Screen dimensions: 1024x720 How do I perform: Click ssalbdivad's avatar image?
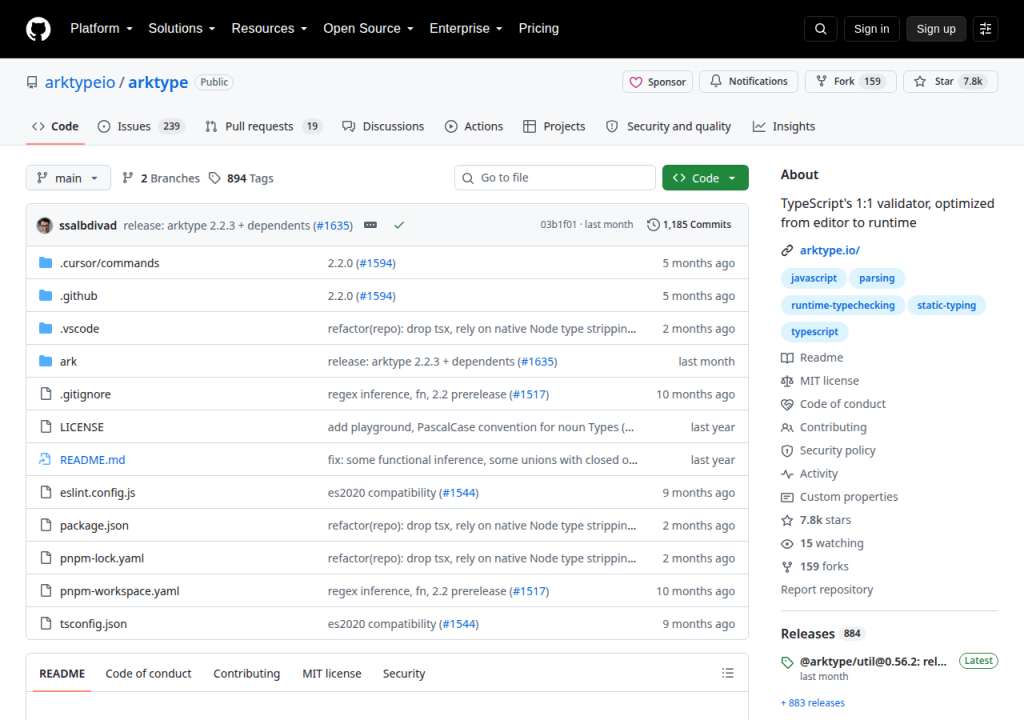pos(44,225)
